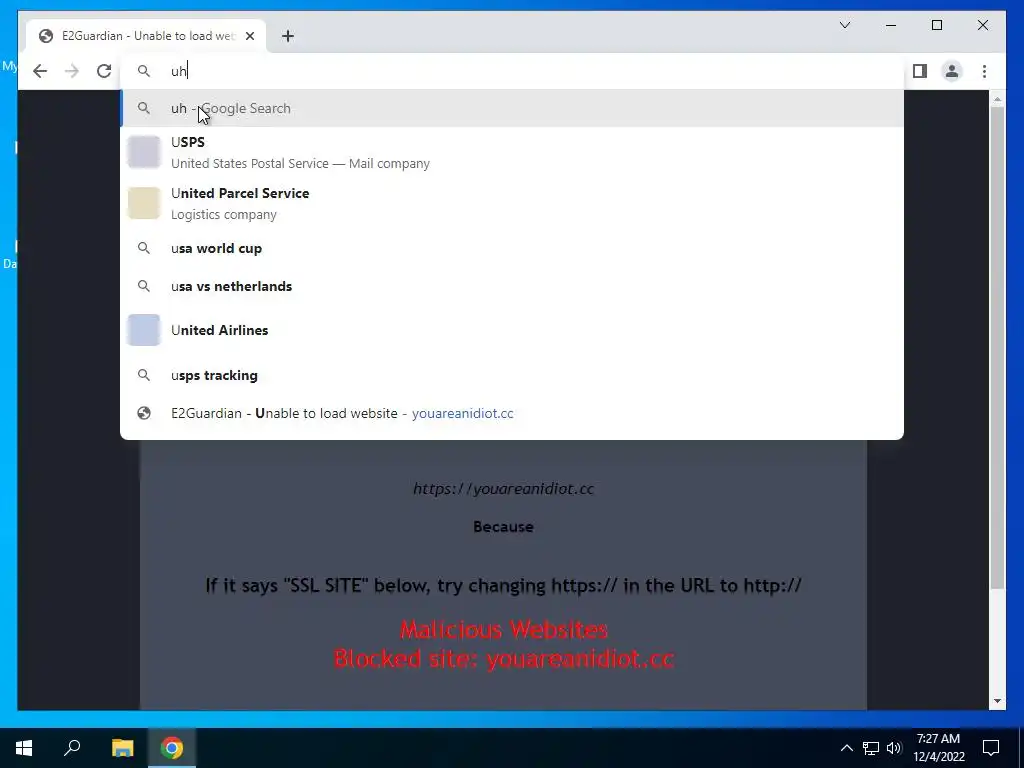
Task: Select the USPS suggestion
Action: pos(512,152)
